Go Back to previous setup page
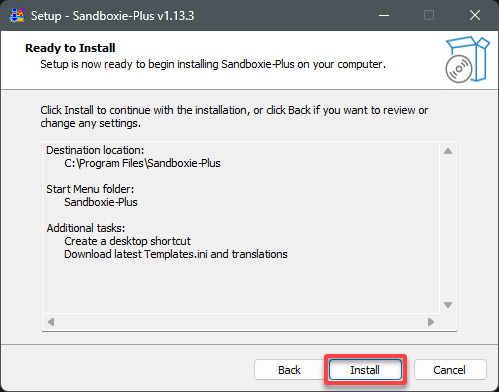Viewport: 499px width, 392px height. coord(289,370)
